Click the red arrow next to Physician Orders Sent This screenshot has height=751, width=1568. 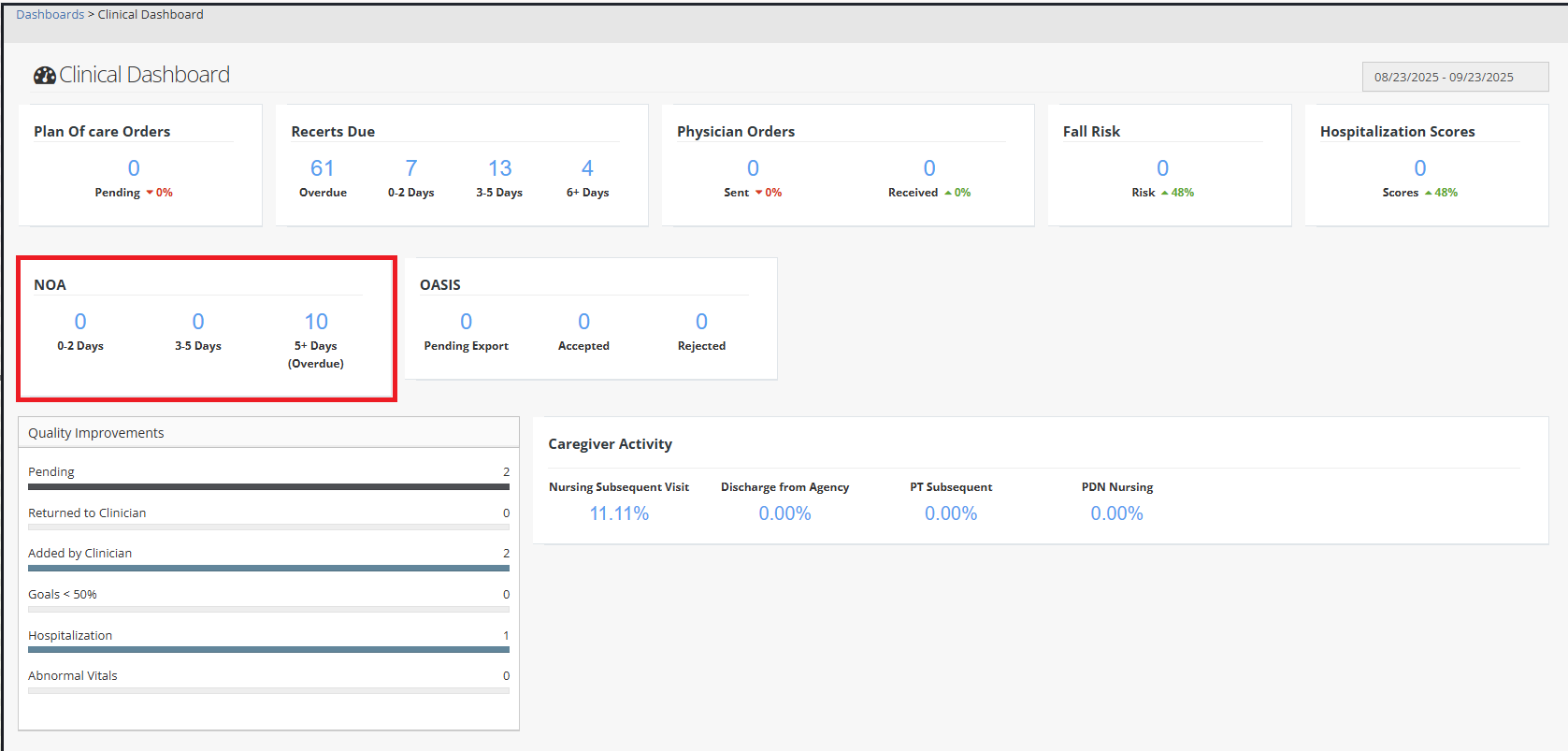tap(759, 193)
